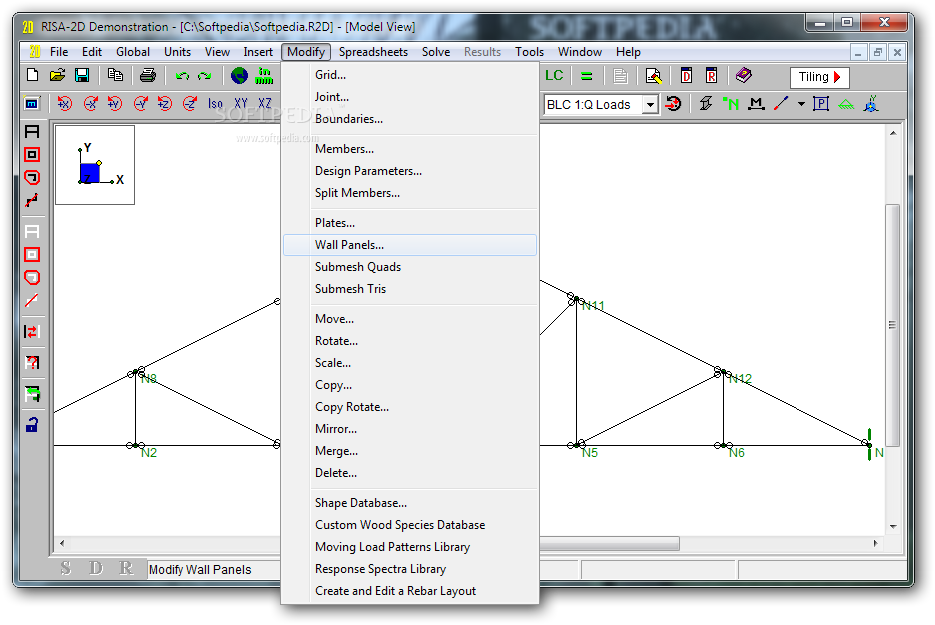Open global parameters via the globe icon
The image size is (935, 625).
[239, 76]
